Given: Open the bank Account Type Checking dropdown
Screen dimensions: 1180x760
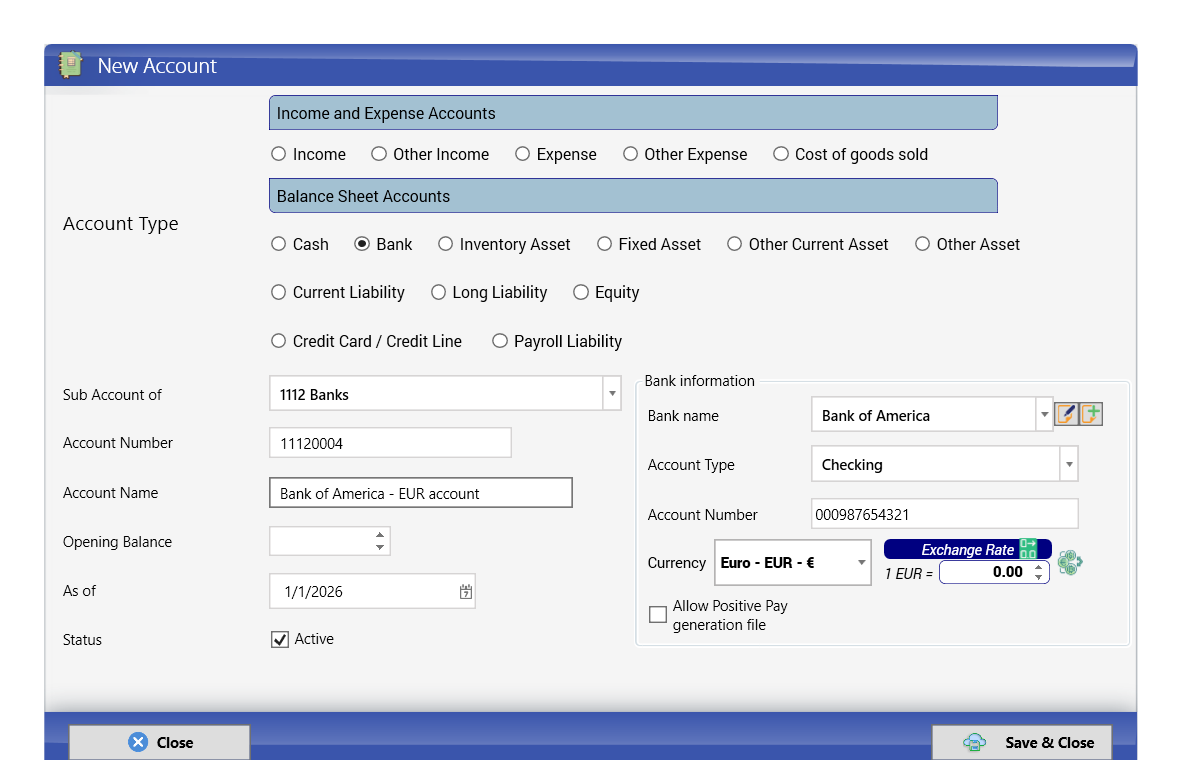Looking at the screenshot, I should click(1069, 464).
